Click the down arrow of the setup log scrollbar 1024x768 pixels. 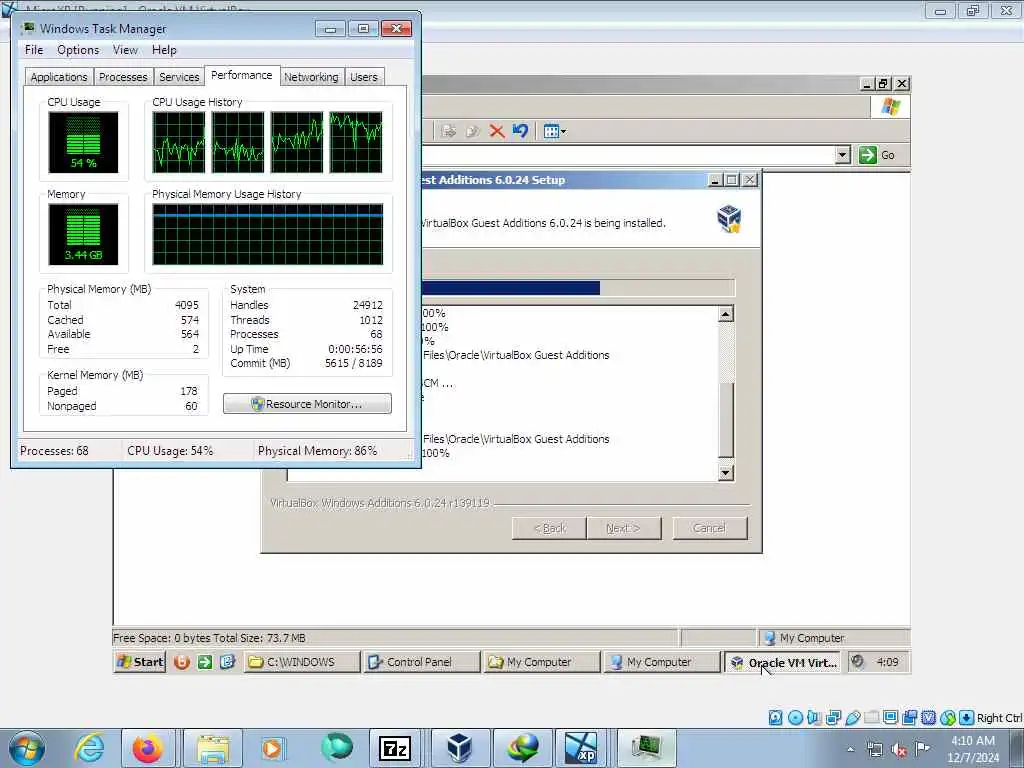726,473
